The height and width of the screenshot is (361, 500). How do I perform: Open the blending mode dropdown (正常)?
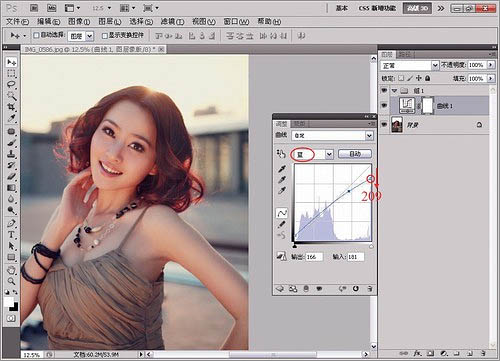tap(435, 65)
